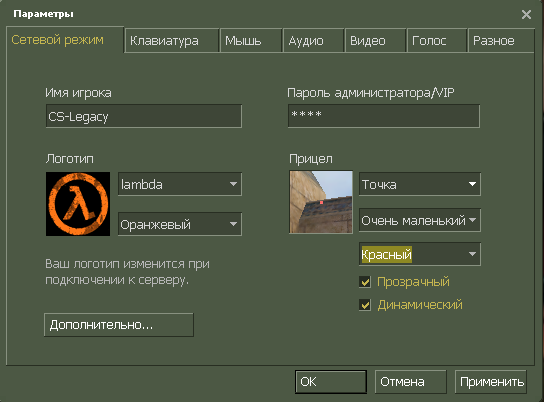The image size is (544, 402).
Task: Disable the Динамический checkbox
Action: 365,305
